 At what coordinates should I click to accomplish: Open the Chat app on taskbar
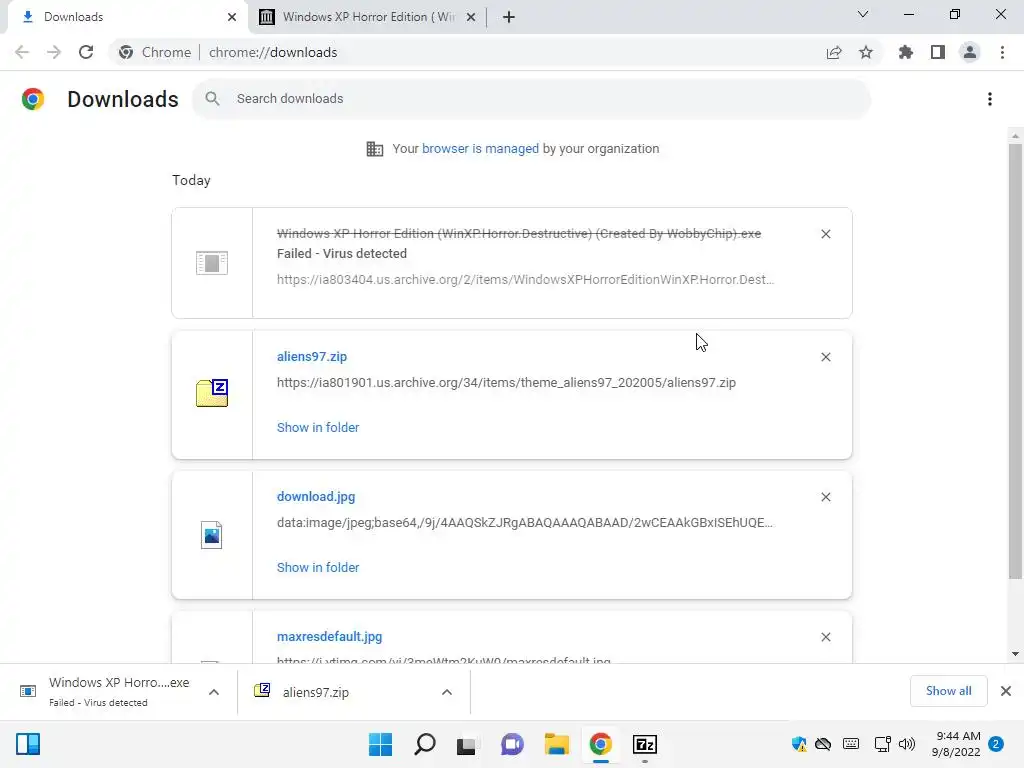click(x=512, y=744)
